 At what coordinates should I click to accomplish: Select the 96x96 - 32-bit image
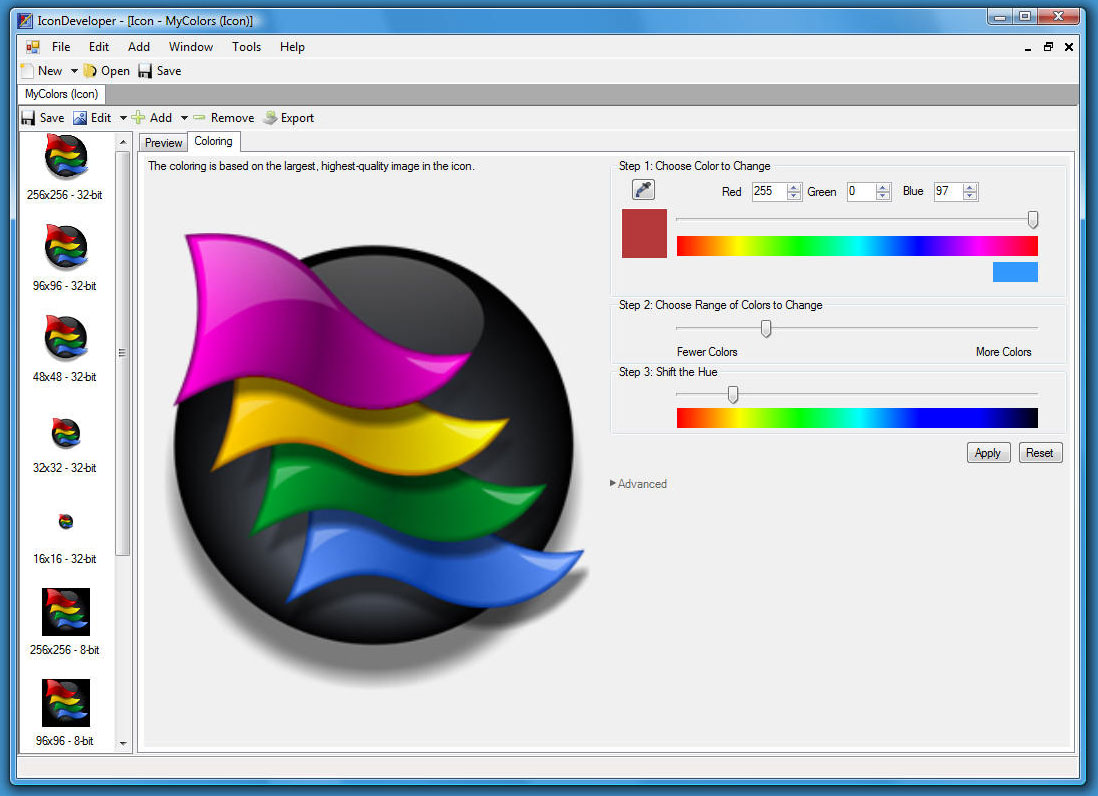(x=64, y=258)
